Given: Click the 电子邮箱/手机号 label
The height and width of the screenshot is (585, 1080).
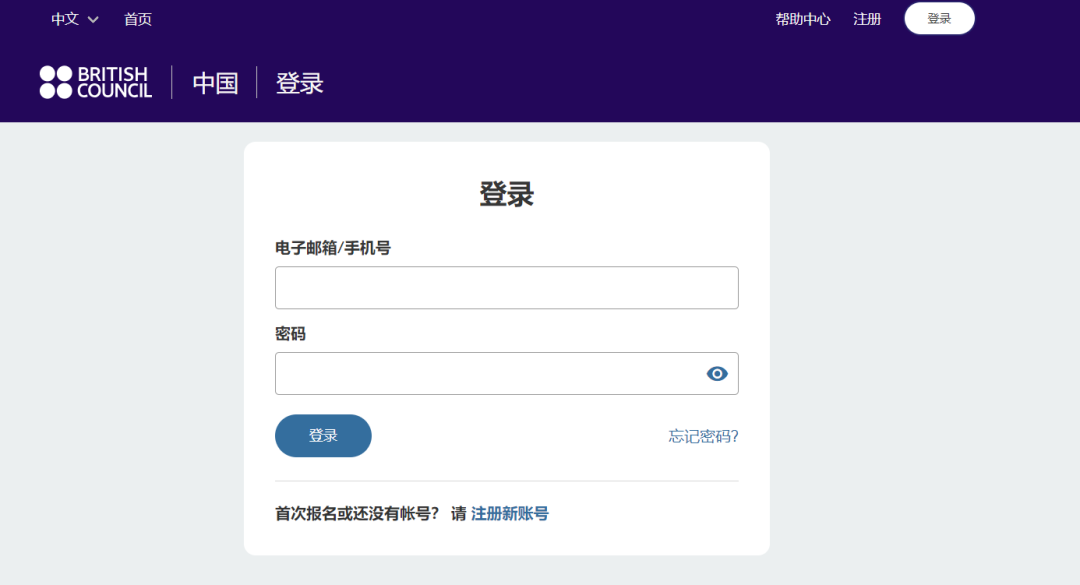Looking at the screenshot, I should tap(333, 248).
